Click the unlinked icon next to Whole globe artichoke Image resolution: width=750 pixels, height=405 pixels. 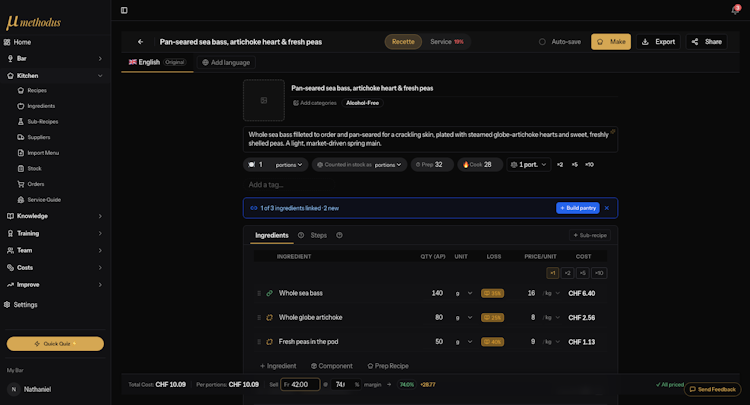tap(270, 317)
